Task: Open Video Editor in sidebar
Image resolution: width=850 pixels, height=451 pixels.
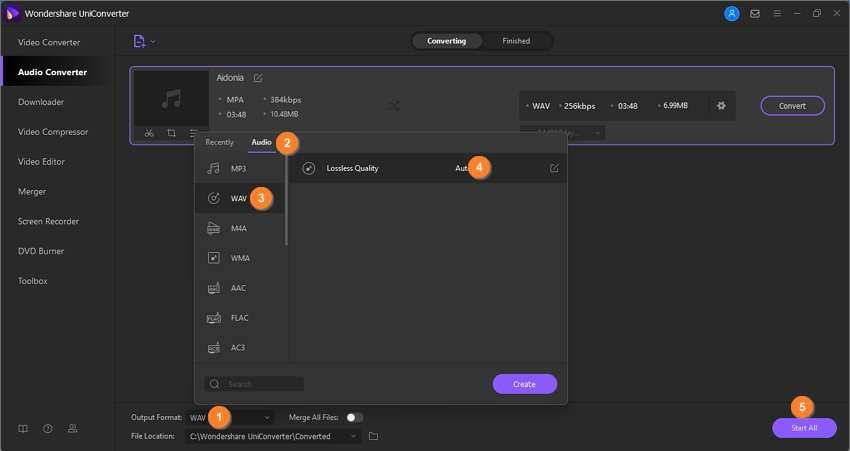Action: (41, 162)
